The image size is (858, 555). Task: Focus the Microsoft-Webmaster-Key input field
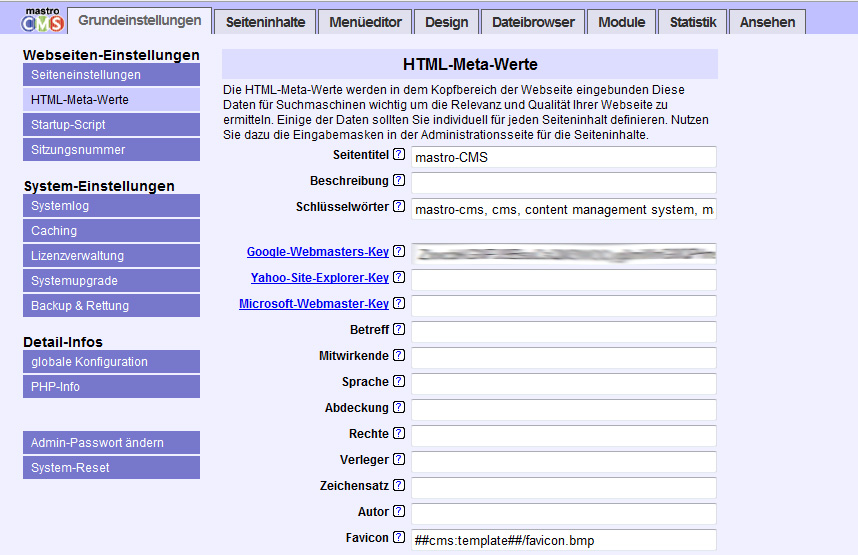[x=564, y=306]
